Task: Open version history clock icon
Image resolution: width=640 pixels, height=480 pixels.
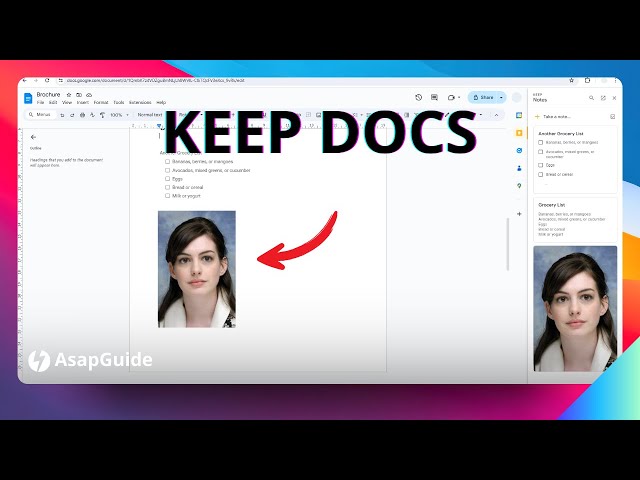Action: [418, 98]
